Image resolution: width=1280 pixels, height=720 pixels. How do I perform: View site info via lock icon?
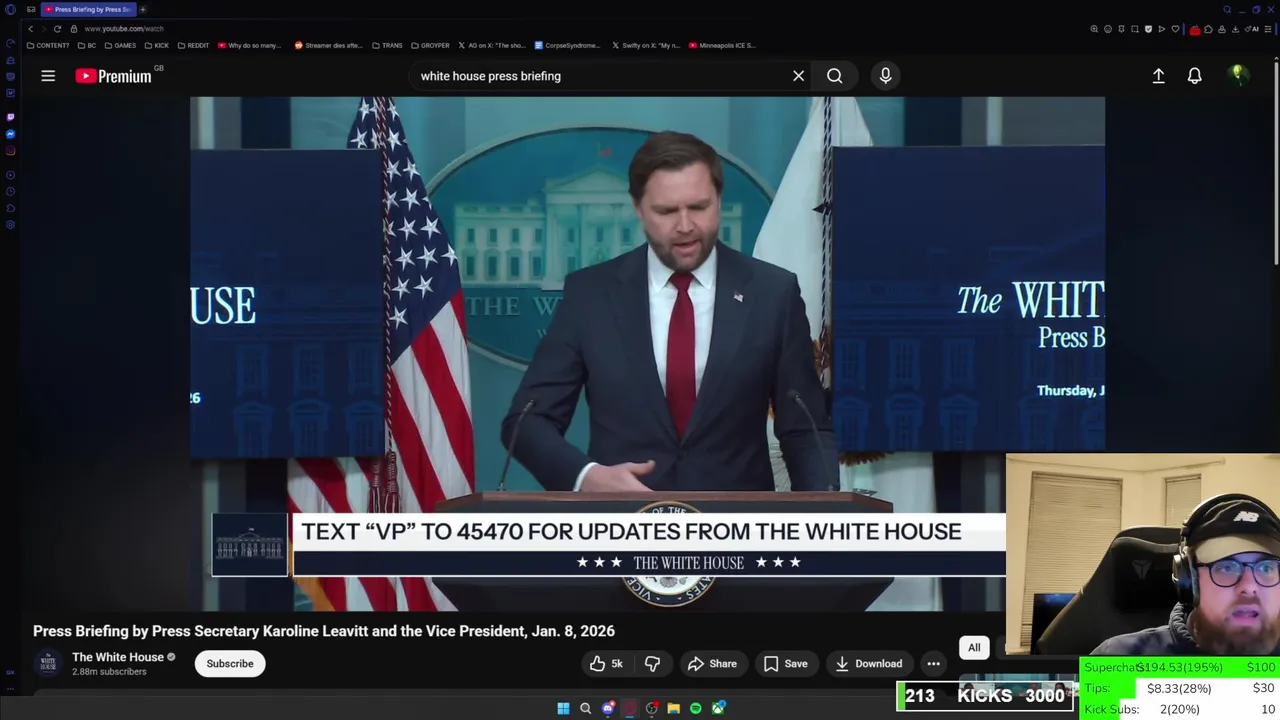pos(73,29)
